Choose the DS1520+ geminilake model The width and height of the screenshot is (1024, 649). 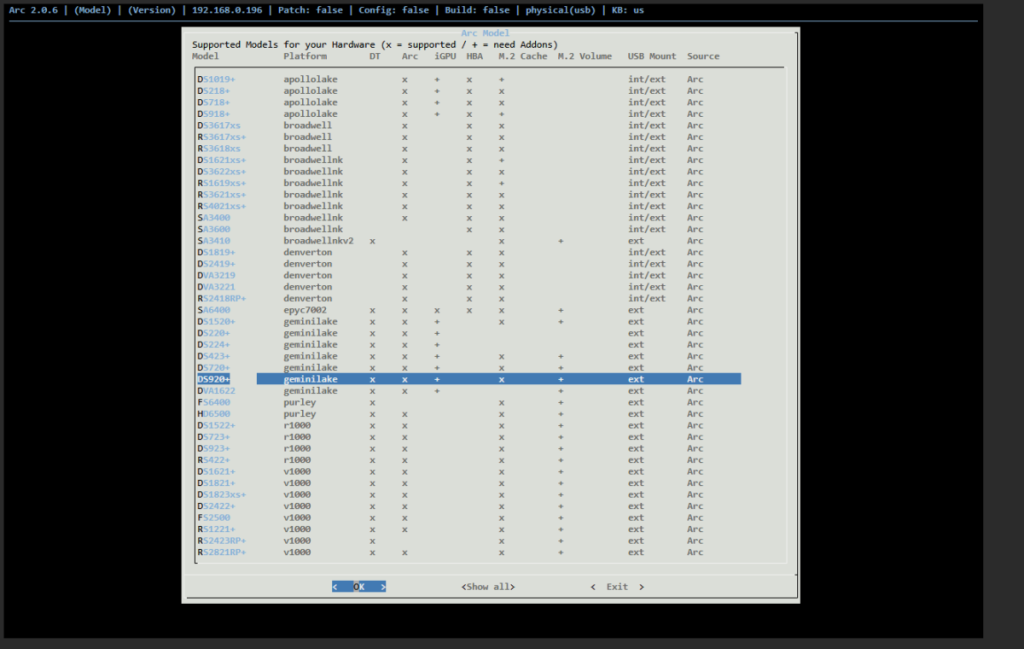click(x=216, y=322)
